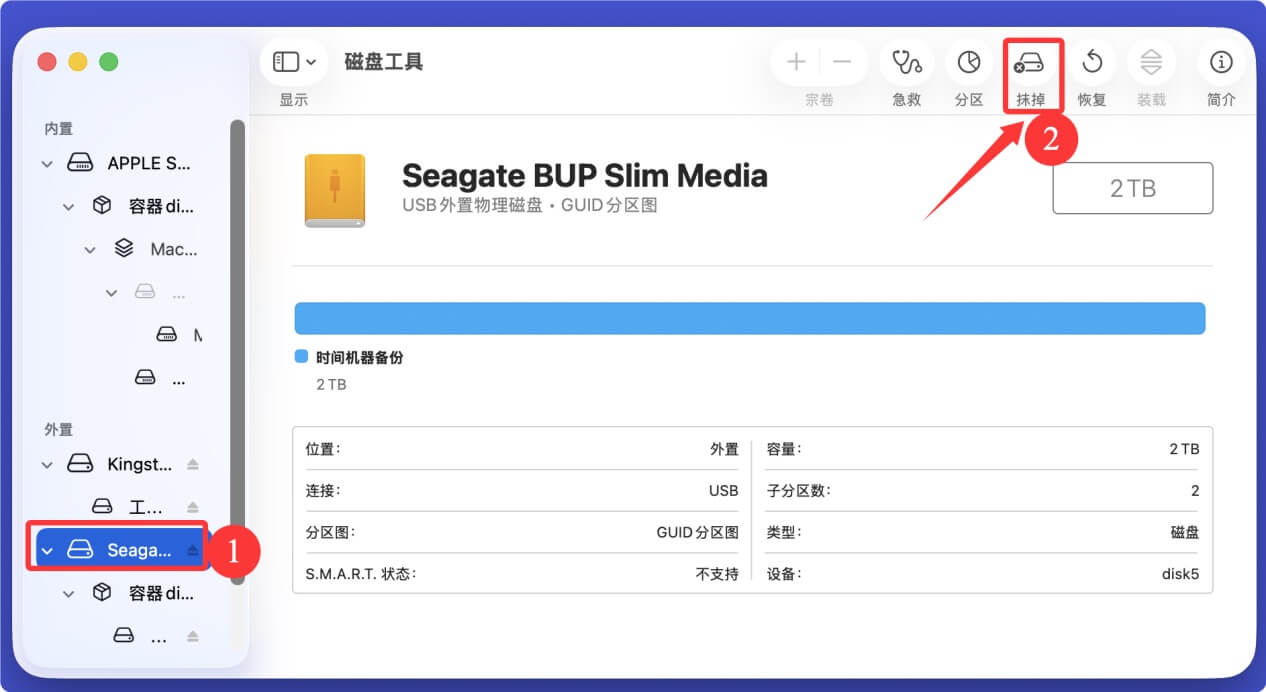This screenshot has width=1266, height=692.
Task: Collapse the APPLE S... internal disk entry
Action: coord(47,162)
